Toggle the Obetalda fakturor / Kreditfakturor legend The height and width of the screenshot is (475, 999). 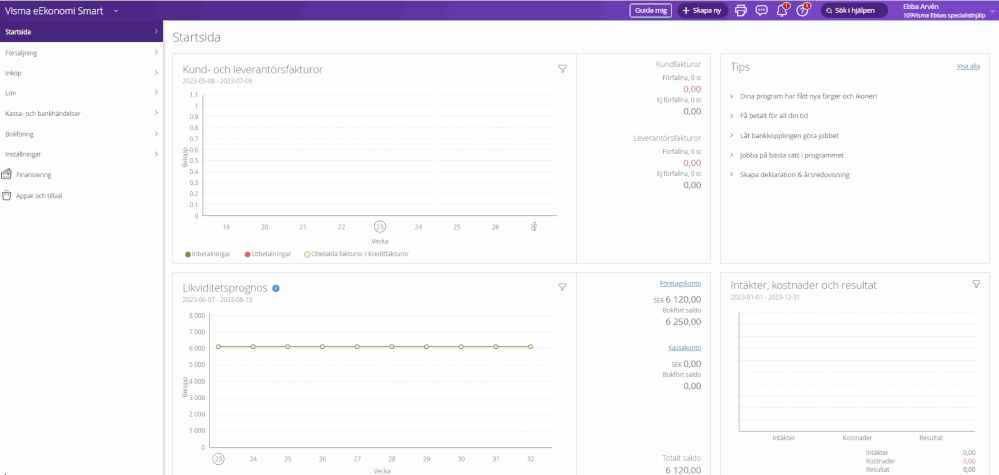click(x=356, y=254)
